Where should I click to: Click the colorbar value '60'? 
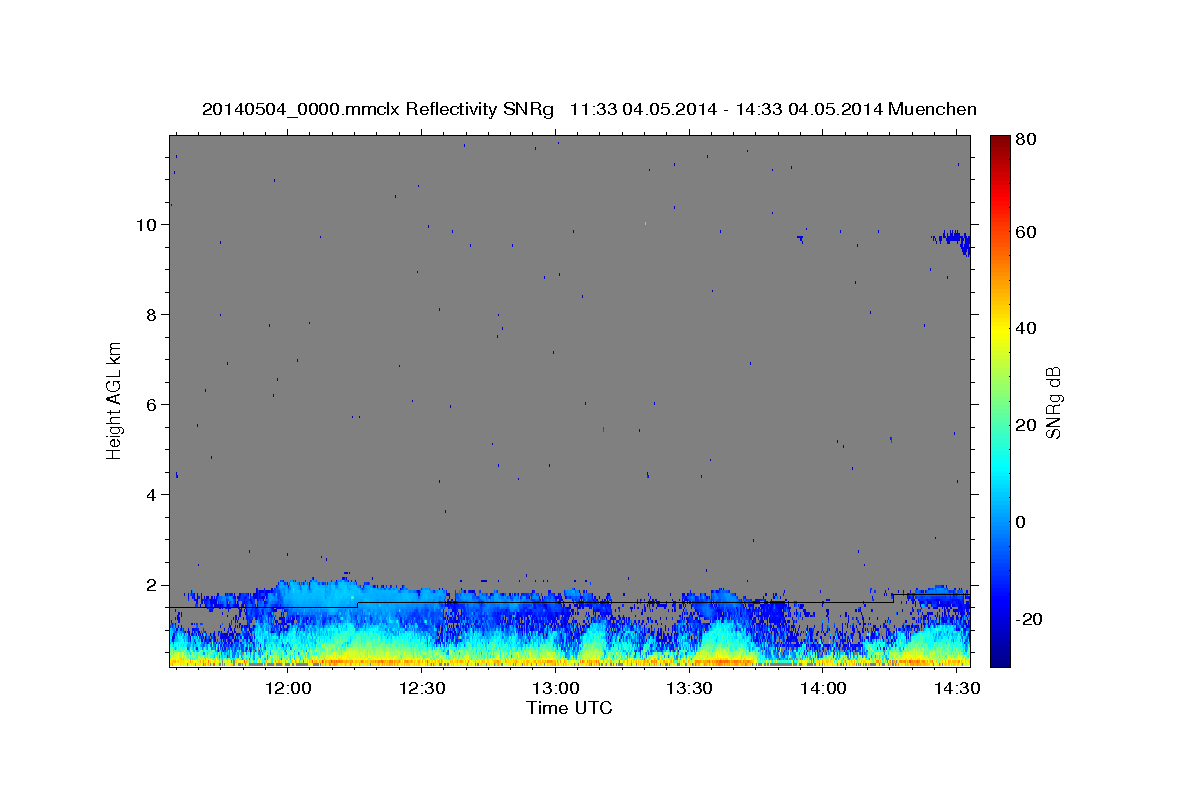click(1027, 232)
